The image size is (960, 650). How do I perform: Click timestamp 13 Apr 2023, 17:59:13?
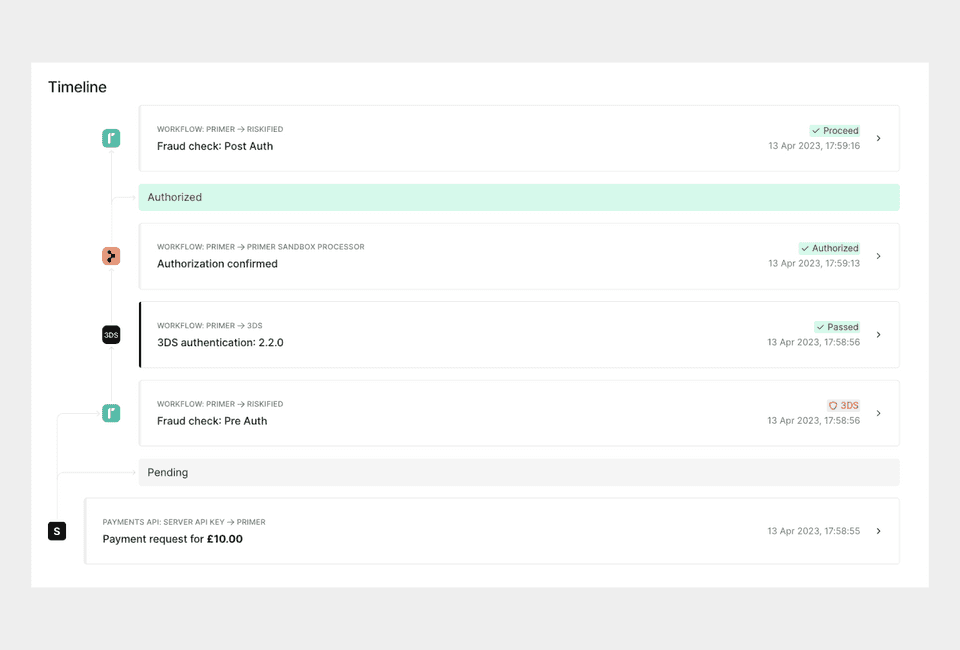click(x=814, y=263)
